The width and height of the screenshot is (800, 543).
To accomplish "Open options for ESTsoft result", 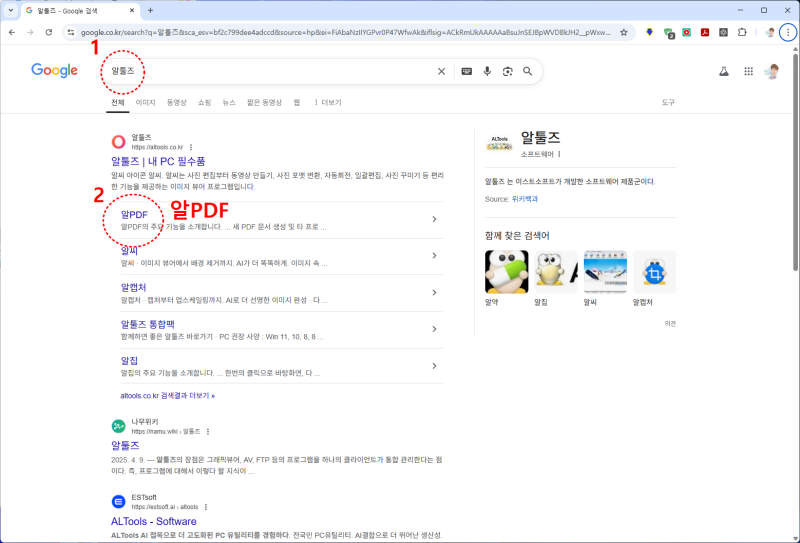I will (x=206, y=507).
